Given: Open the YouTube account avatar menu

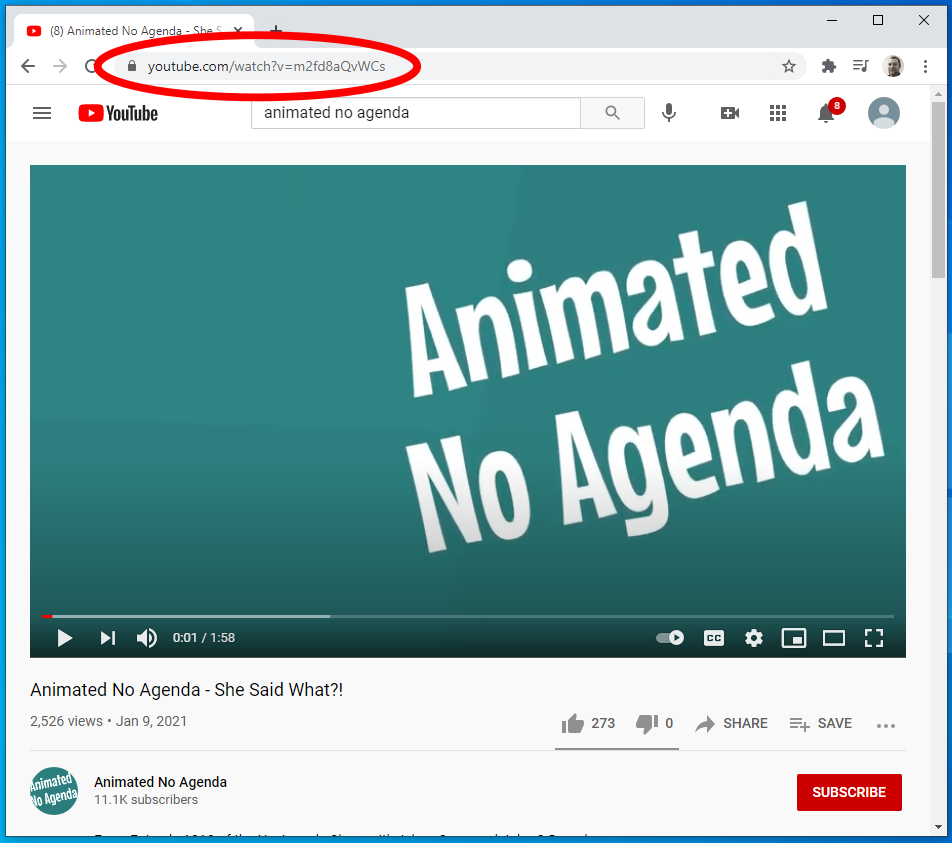Looking at the screenshot, I should [884, 113].
